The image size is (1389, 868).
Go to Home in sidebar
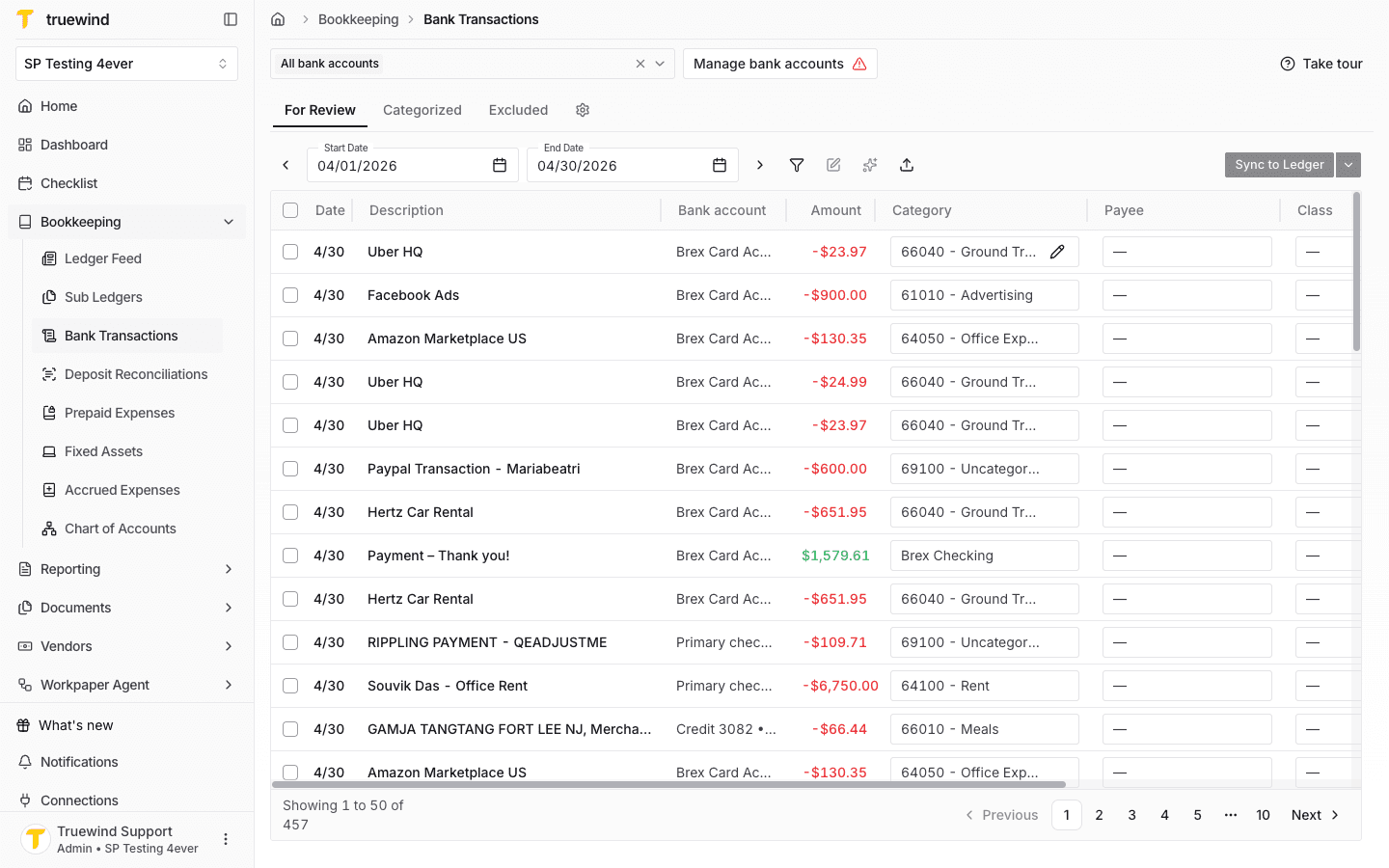coord(126,106)
